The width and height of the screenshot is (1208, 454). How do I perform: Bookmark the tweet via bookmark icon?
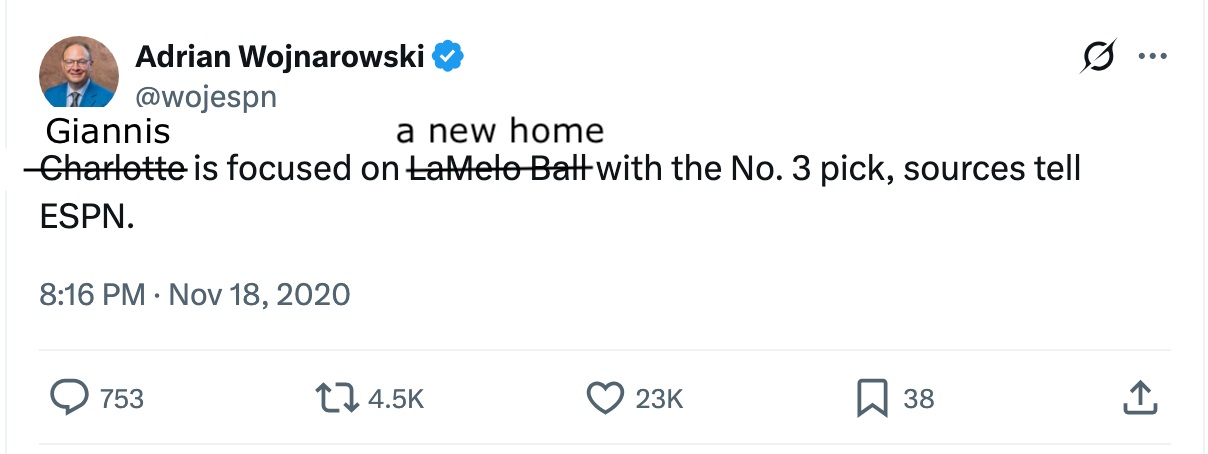point(872,399)
